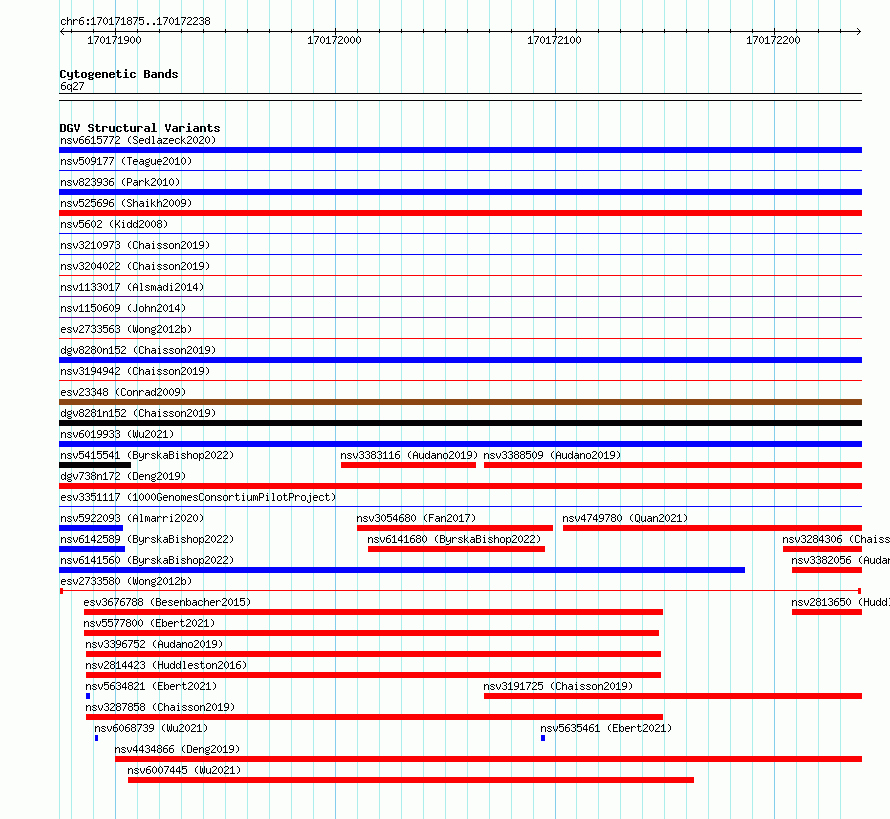Click the Cytogenetic Bands track title

click(119, 74)
